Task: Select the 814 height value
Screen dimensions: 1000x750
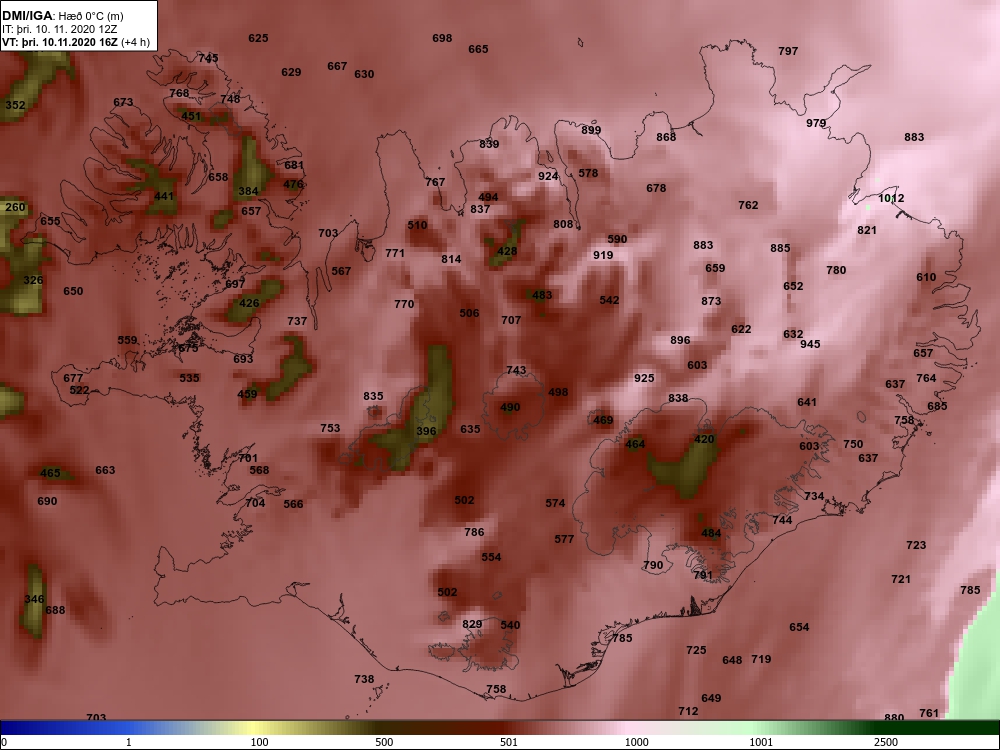Action: (451, 259)
